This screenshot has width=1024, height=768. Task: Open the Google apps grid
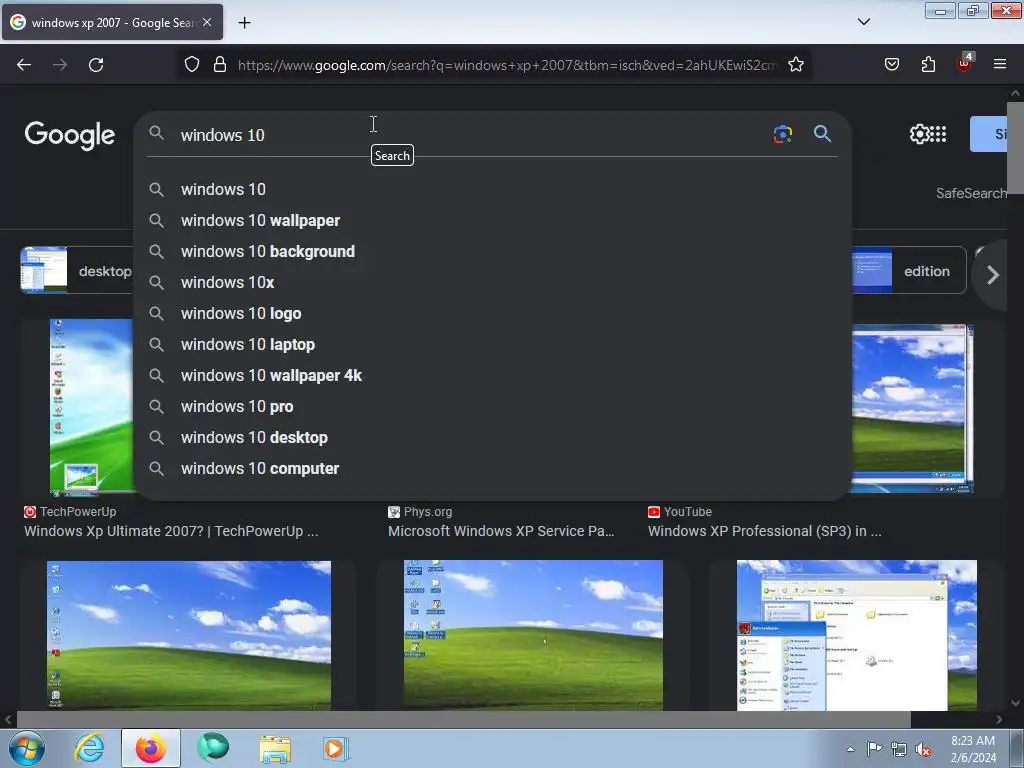[938, 134]
